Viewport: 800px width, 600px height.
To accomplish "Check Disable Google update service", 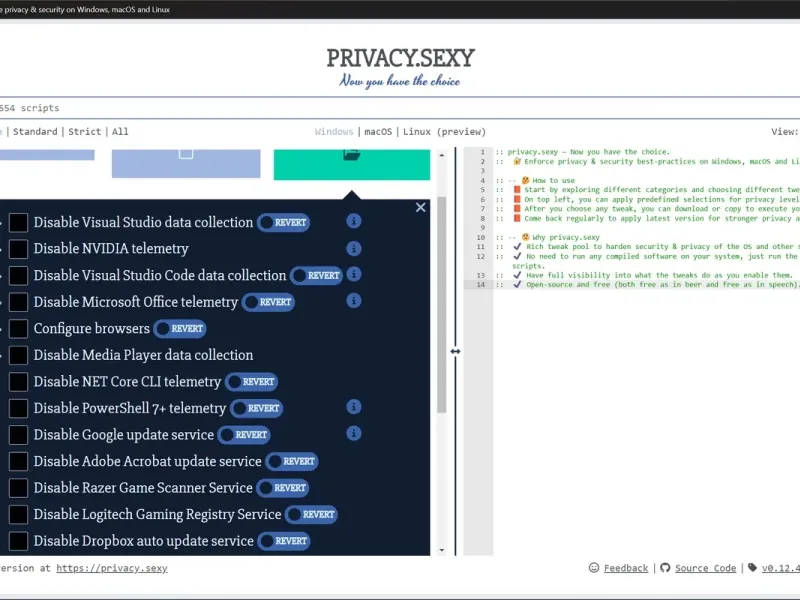I will (x=18, y=435).
